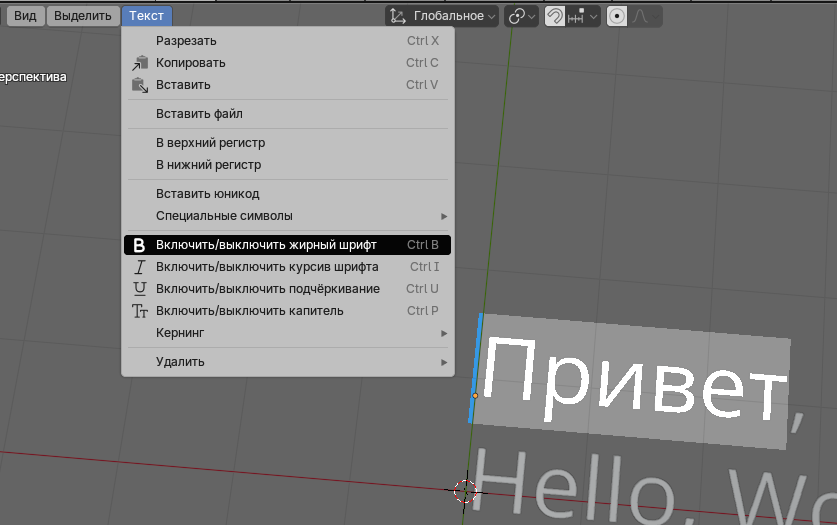Click the bold B icon
This screenshot has width=837, height=525.
point(139,245)
